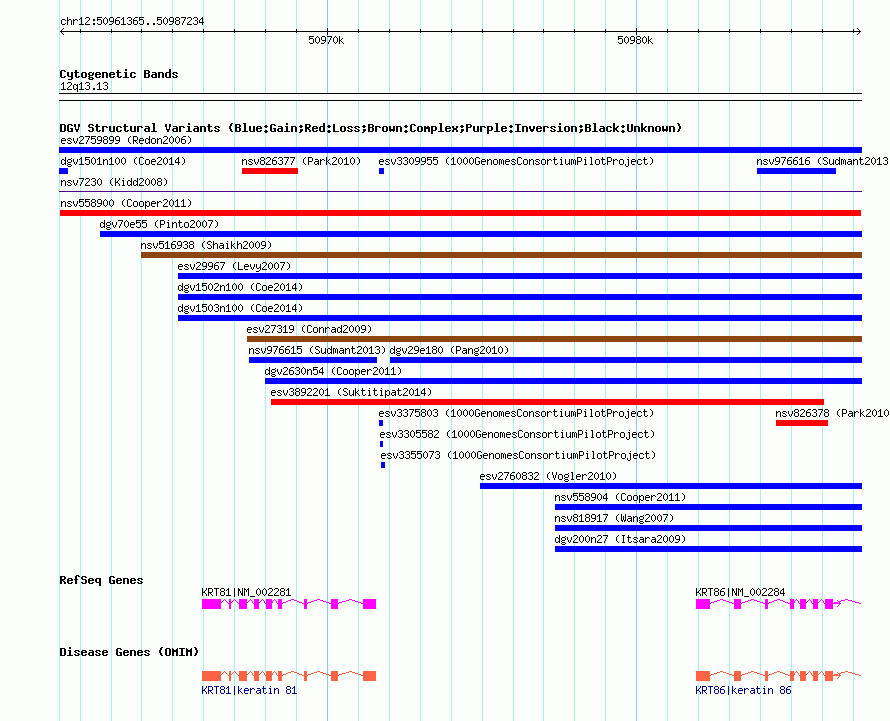
Task: Click the esv3892201 (Suktitipat2014) label
Action: point(351,392)
